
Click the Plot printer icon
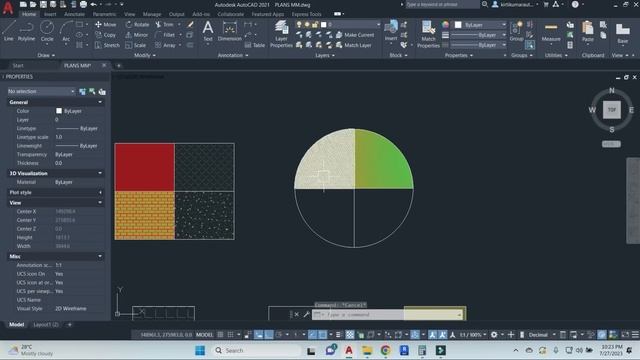coord(83,4)
